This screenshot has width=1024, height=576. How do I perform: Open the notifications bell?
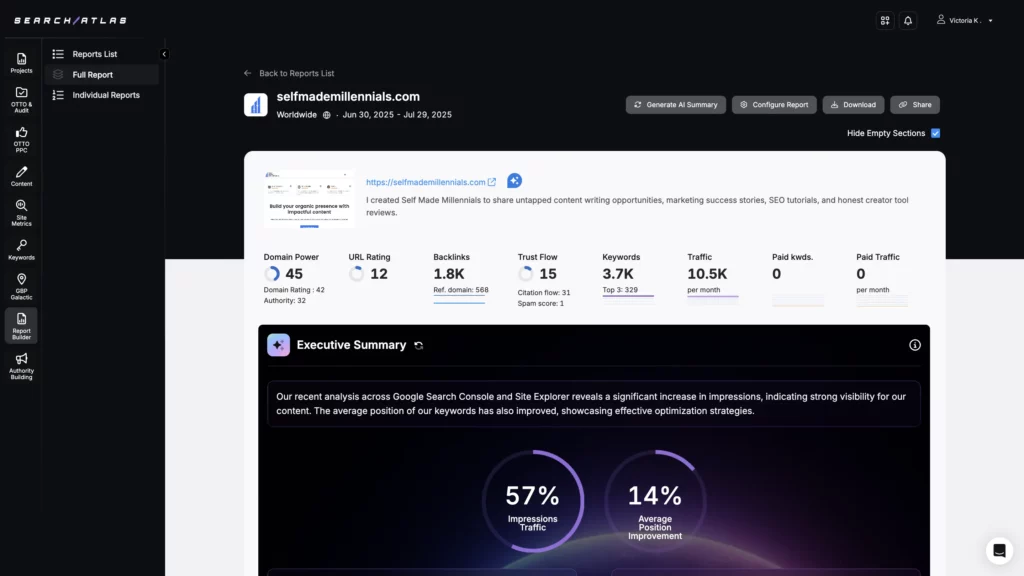(x=908, y=20)
